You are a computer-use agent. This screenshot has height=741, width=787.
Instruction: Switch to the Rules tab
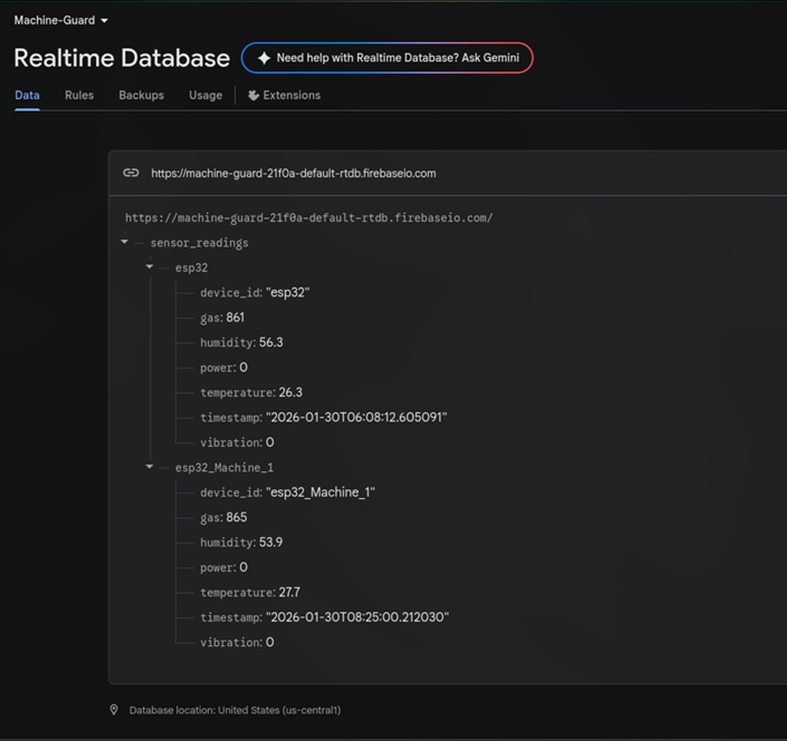click(x=79, y=95)
